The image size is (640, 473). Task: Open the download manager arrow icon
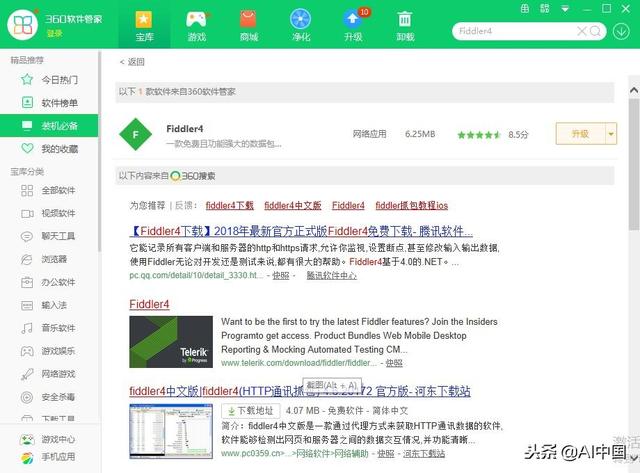click(621, 31)
